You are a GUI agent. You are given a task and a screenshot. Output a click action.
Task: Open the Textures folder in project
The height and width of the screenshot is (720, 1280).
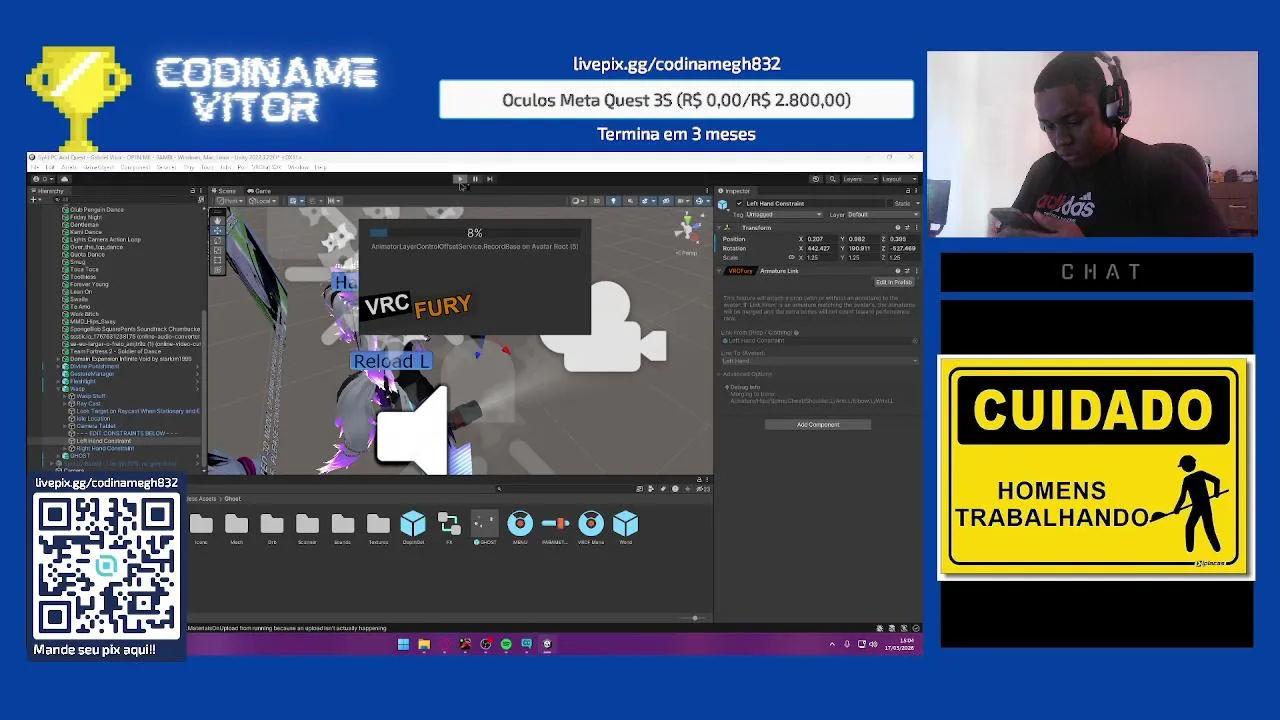pos(378,527)
